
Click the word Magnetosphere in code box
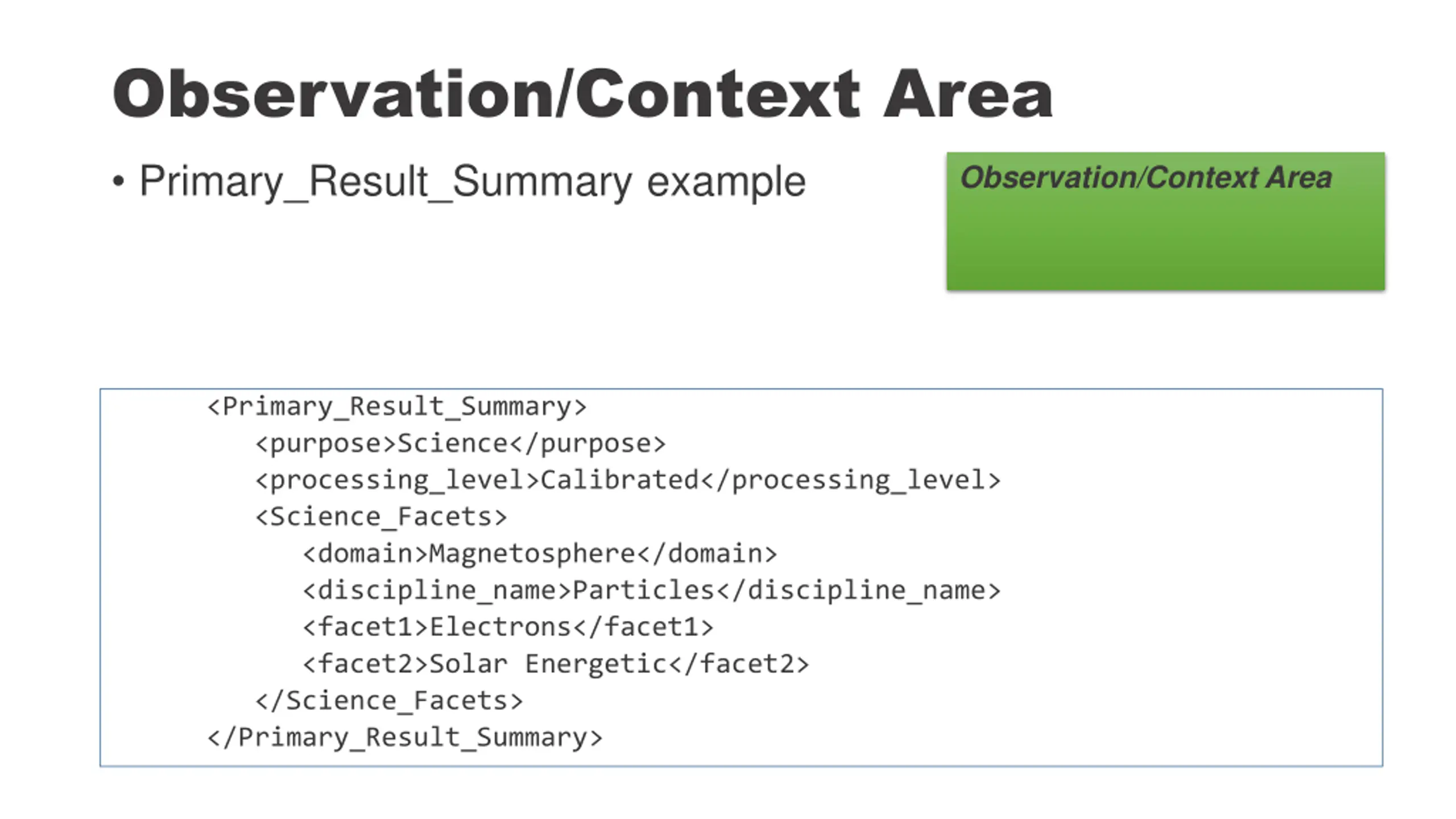click(x=532, y=554)
